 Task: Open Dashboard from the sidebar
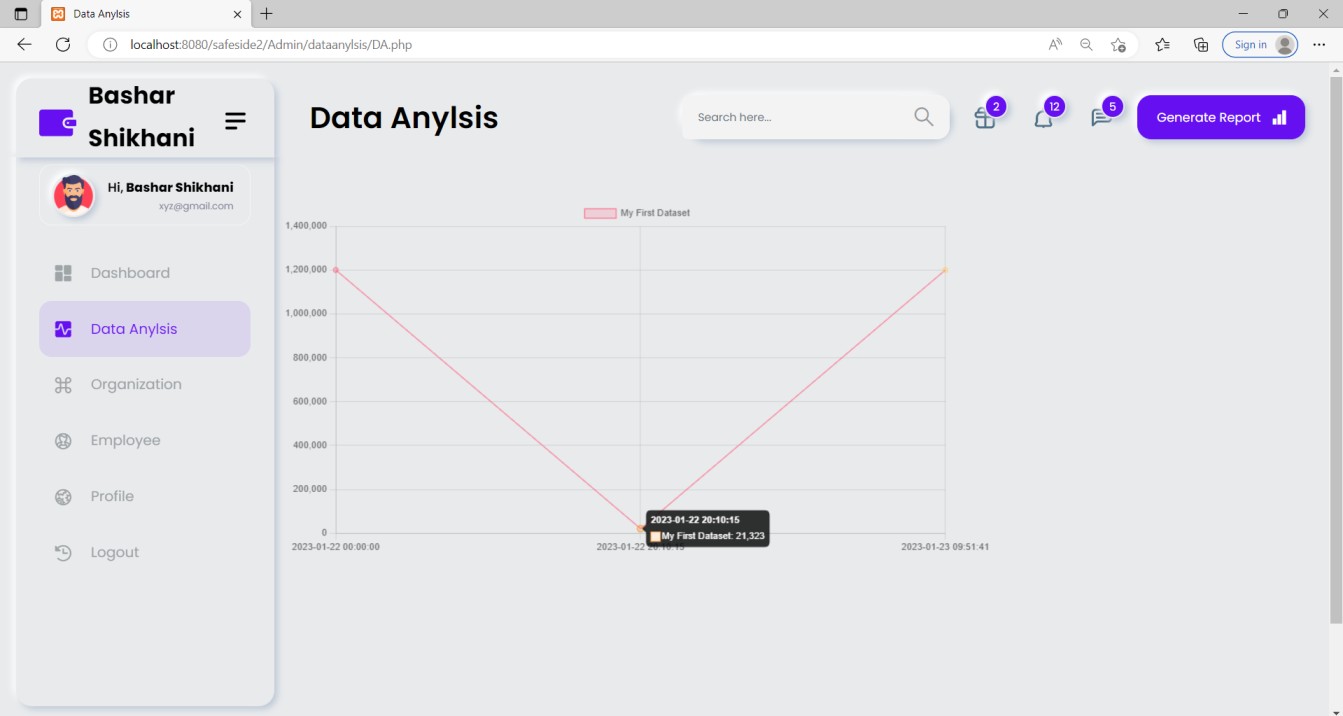[x=129, y=273]
